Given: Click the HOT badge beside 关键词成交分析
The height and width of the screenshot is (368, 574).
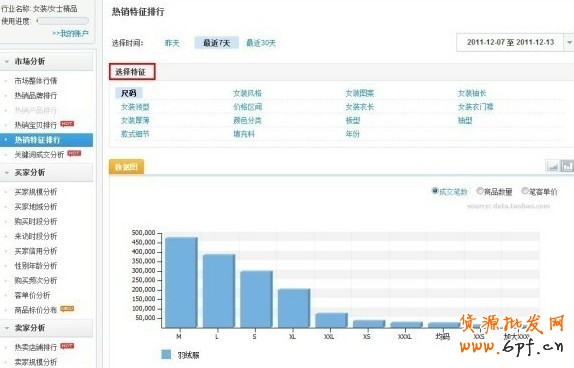Looking at the screenshot, I should point(74,153).
